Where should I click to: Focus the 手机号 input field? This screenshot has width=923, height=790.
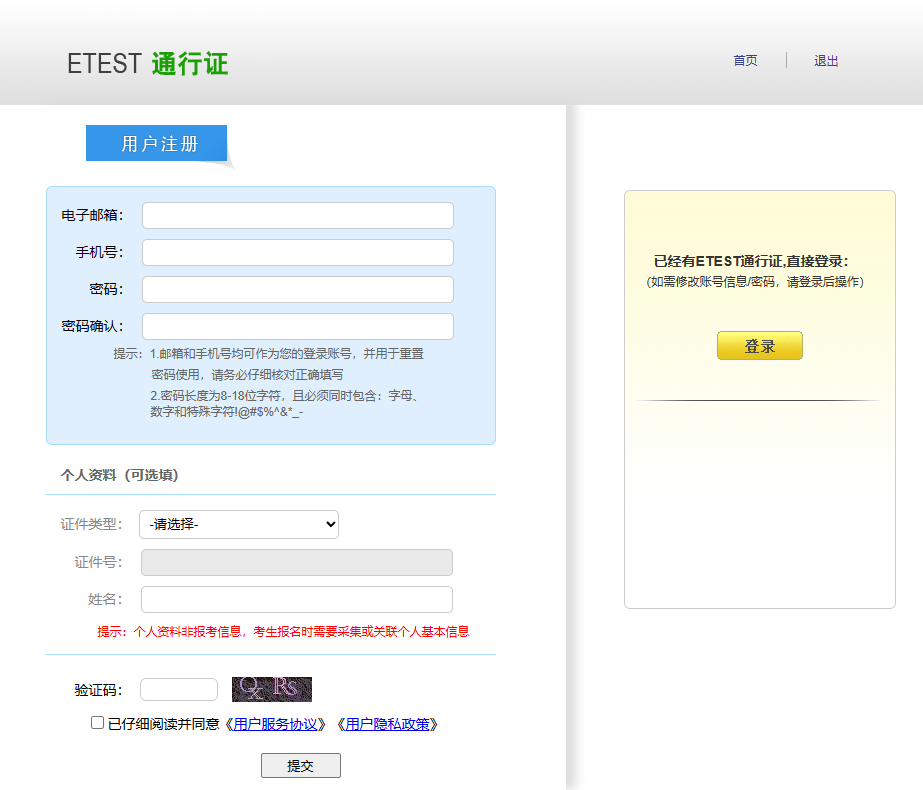[x=298, y=253]
